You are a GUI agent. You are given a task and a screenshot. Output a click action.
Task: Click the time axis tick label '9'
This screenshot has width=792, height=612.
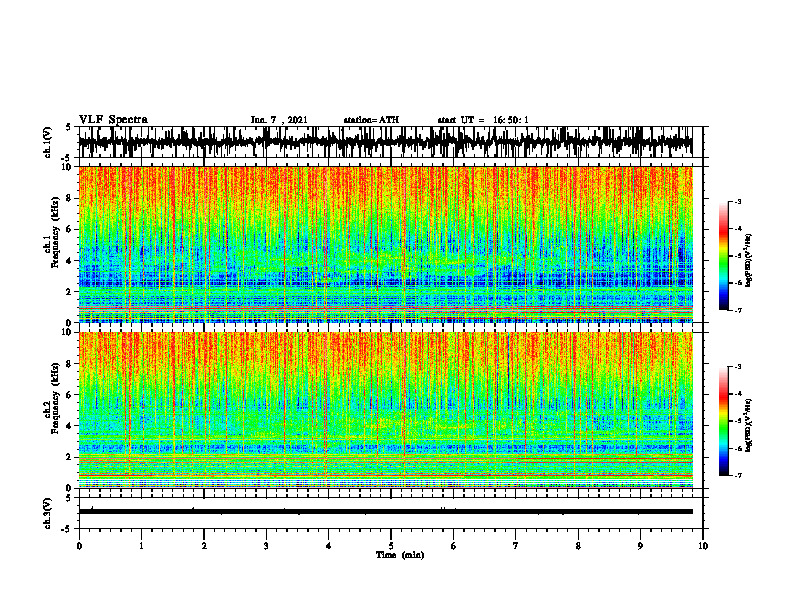tap(640, 546)
